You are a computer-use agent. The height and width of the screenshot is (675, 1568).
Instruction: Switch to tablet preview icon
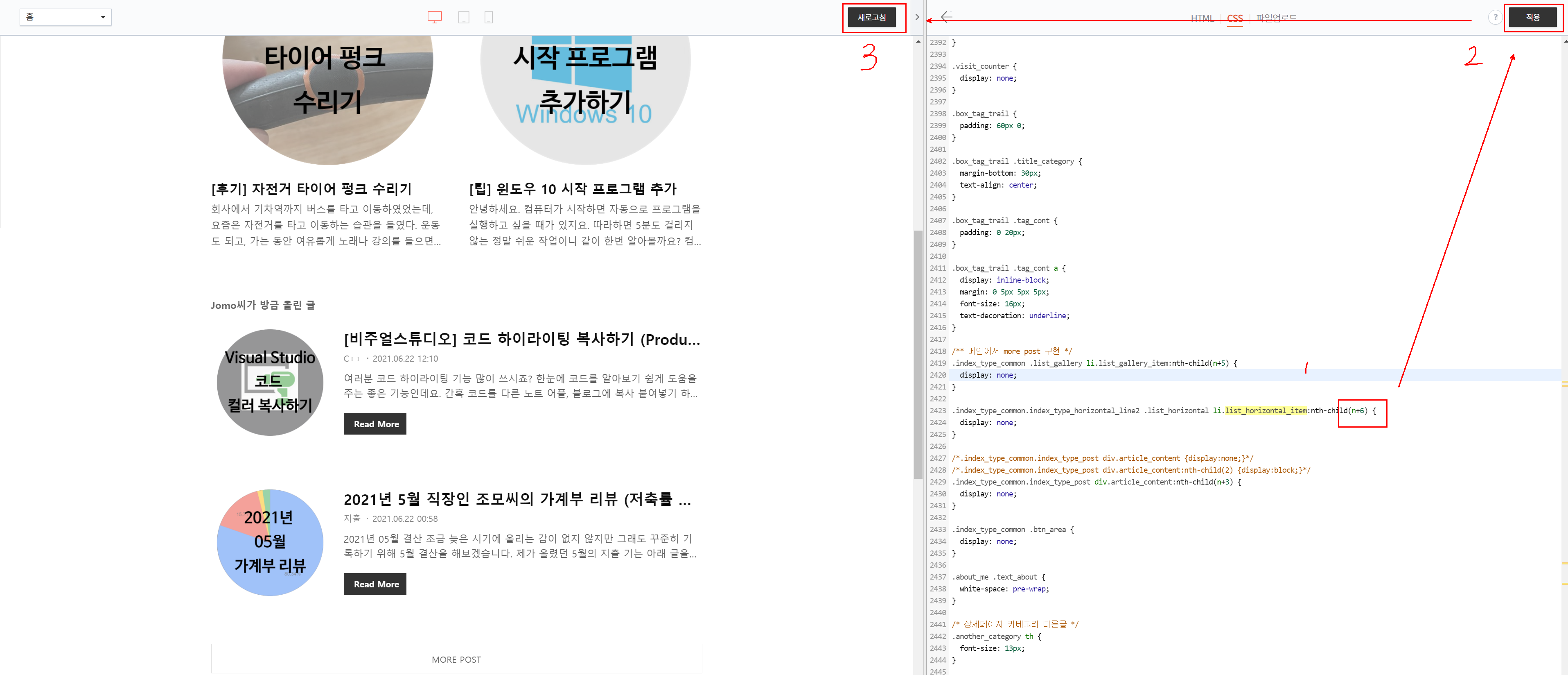[463, 17]
